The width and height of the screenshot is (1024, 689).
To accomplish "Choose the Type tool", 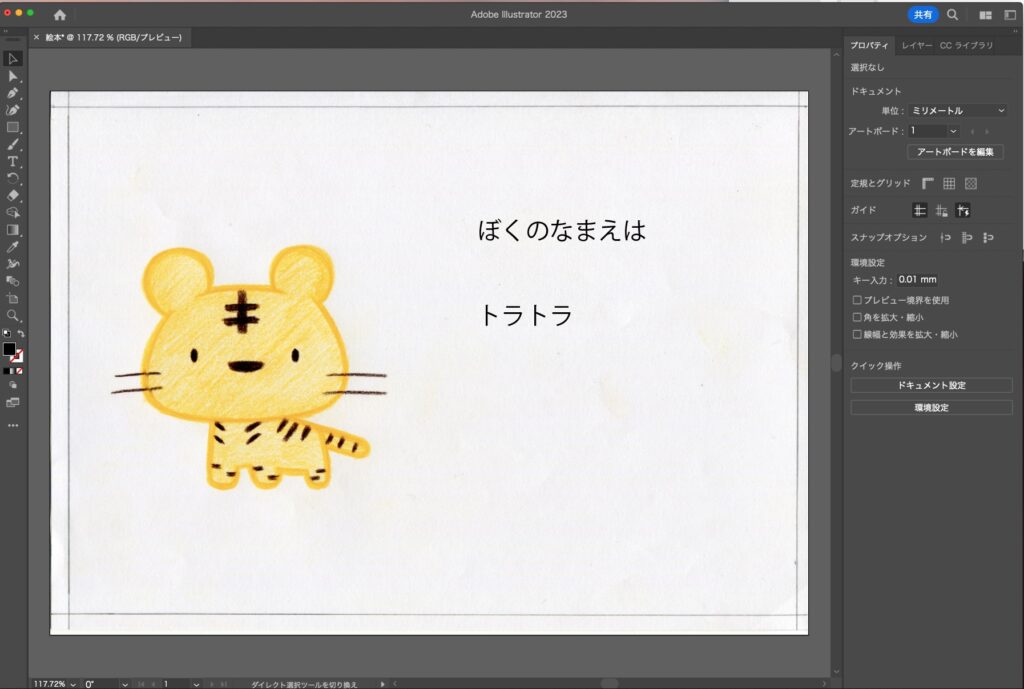I will point(13,161).
